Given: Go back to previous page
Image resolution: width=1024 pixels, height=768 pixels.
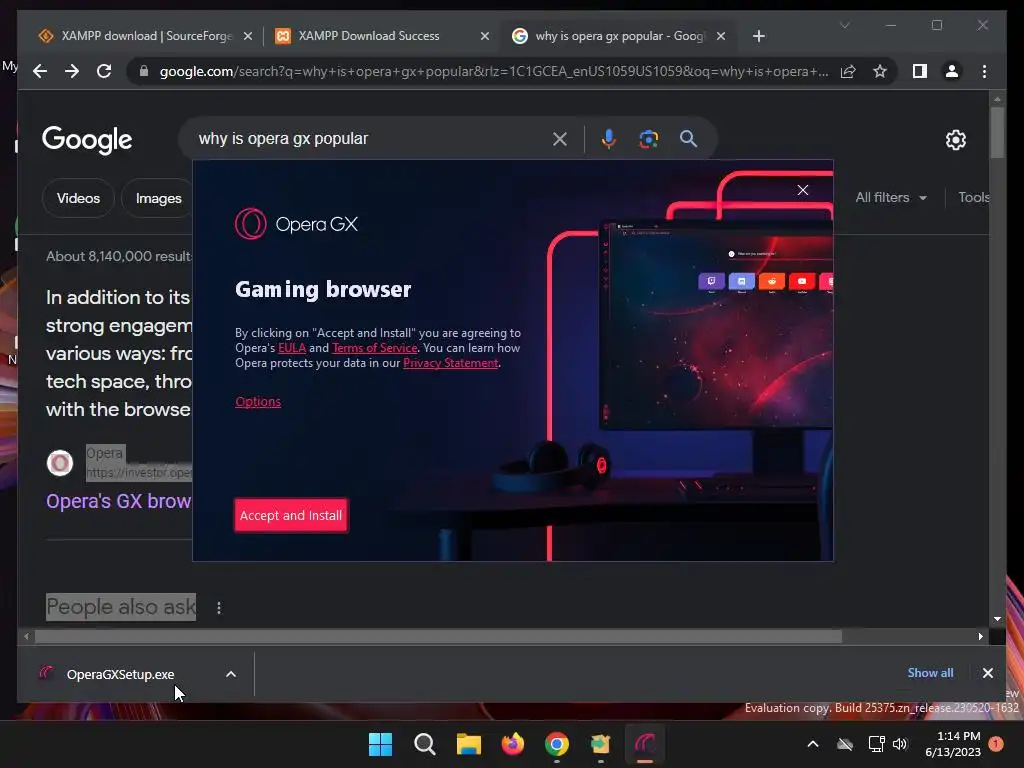Looking at the screenshot, I should point(40,71).
